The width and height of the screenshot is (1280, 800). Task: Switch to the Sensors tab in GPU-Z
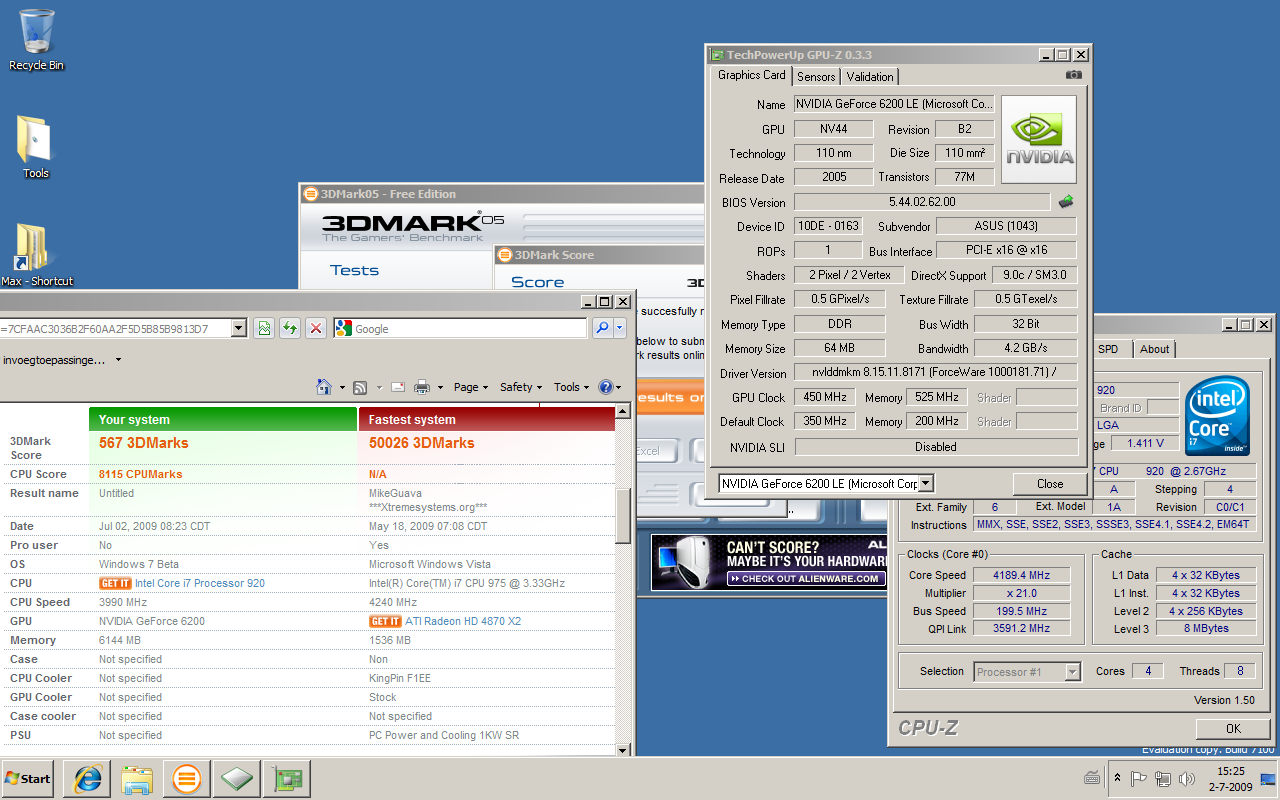tap(816, 77)
